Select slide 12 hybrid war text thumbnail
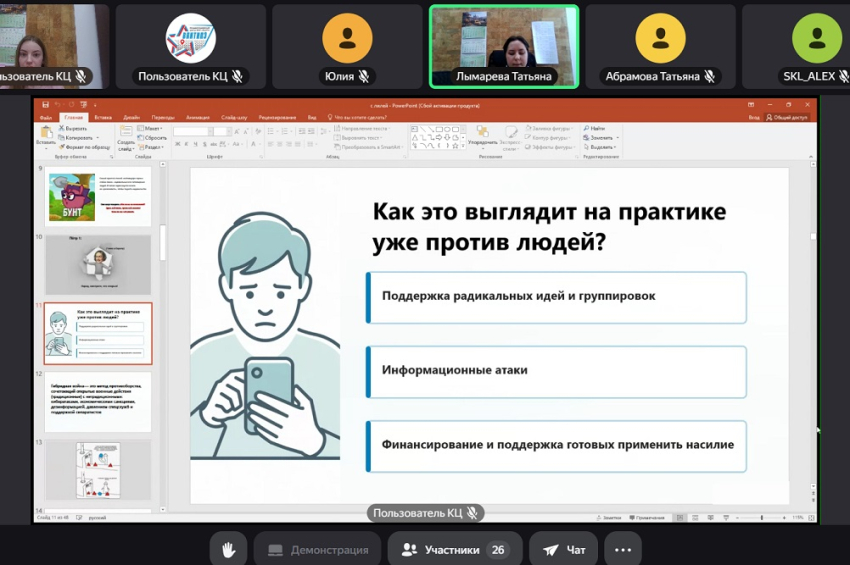This screenshot has width=850, height=565. click(x=98, y=401)
